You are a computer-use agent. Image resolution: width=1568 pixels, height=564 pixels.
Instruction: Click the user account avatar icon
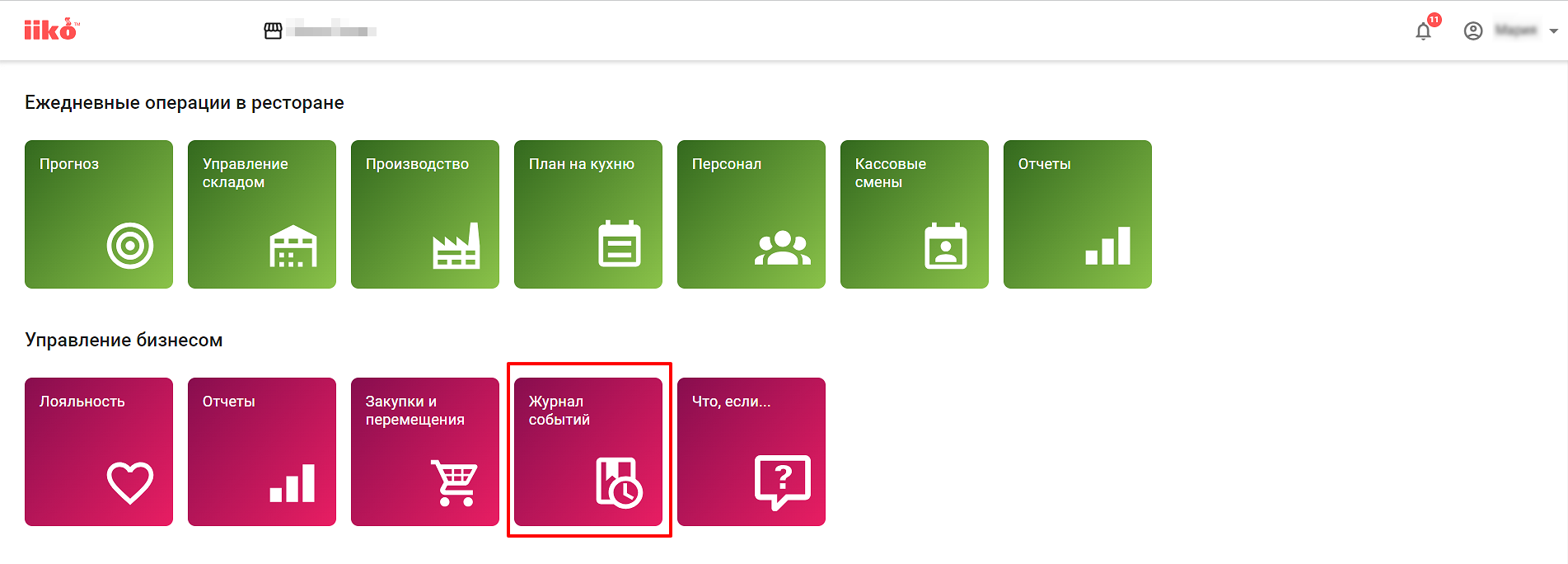point(1472,31)
